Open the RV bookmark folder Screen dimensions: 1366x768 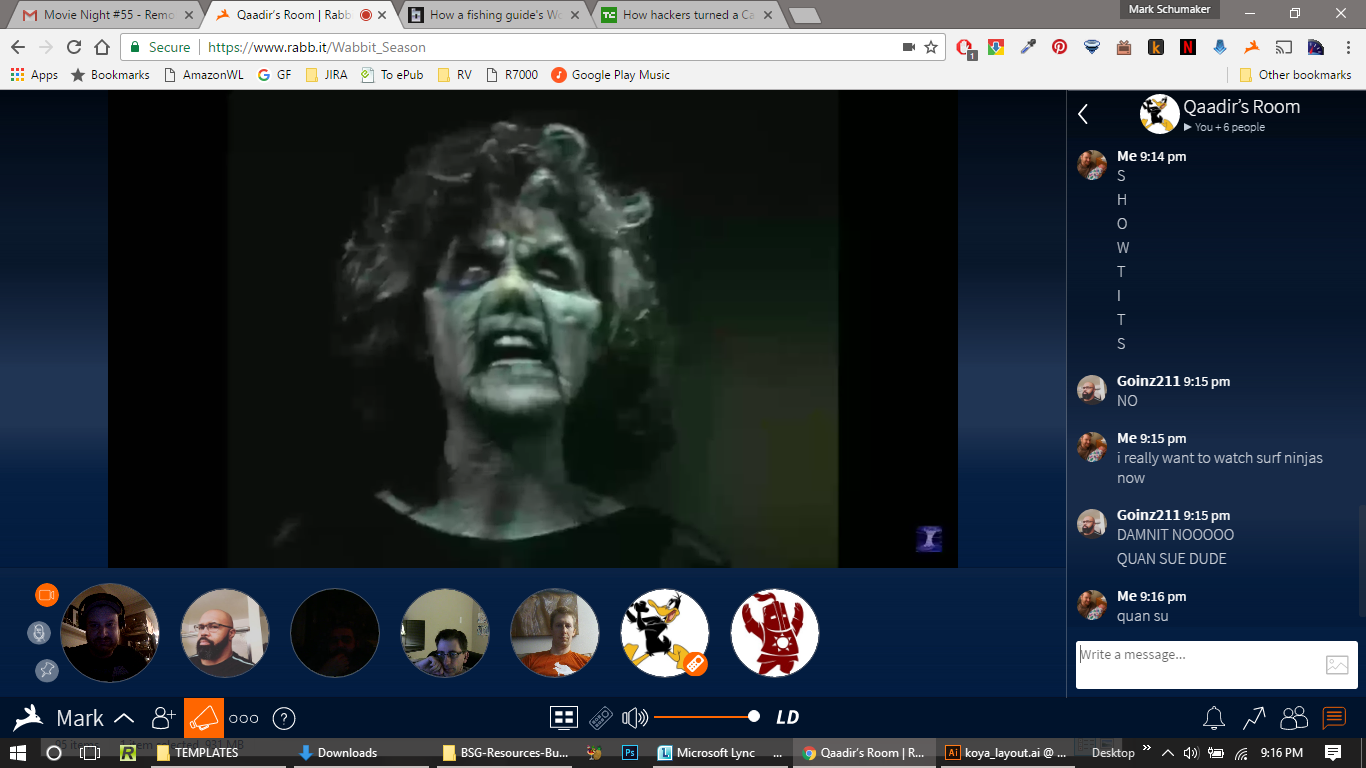click(455, 75)
